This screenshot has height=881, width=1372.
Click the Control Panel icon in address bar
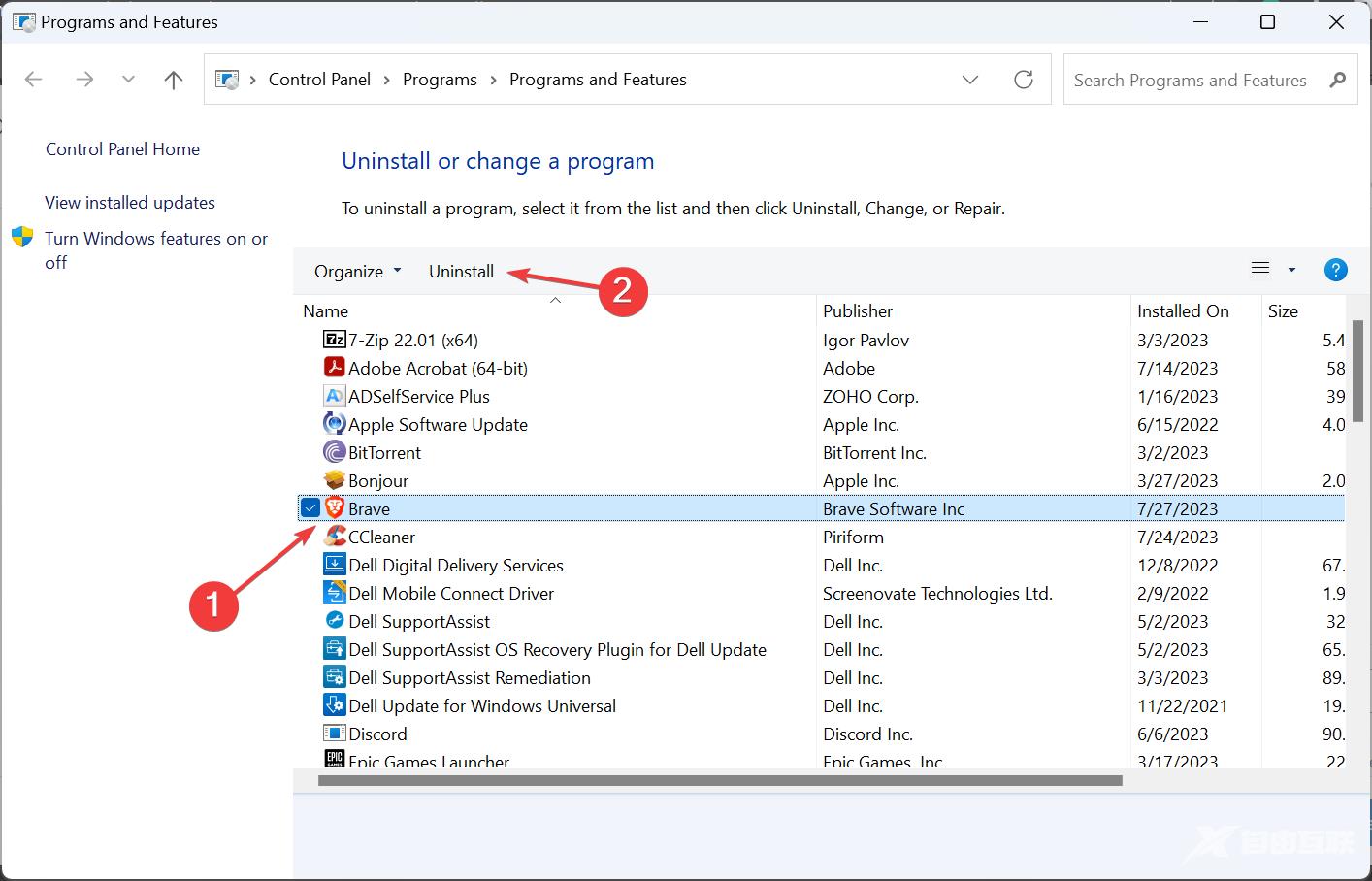click(227, 80)
